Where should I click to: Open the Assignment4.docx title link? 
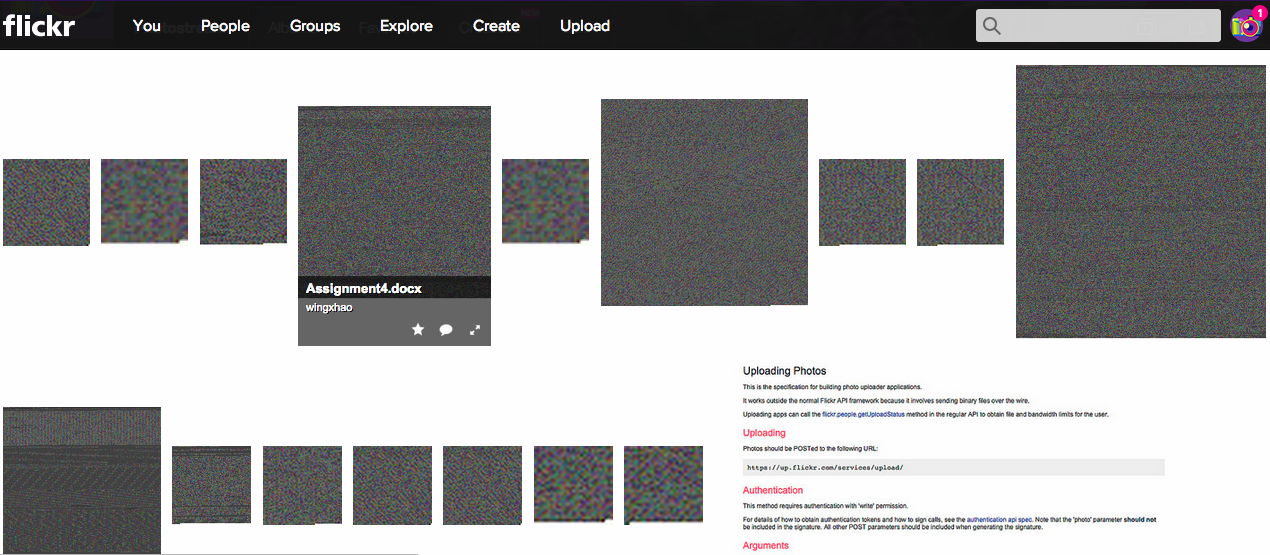[x=364, y=289]
